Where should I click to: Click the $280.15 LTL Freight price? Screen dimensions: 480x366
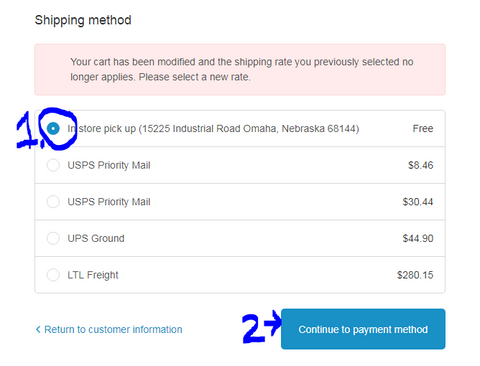[x=415, y=275]
